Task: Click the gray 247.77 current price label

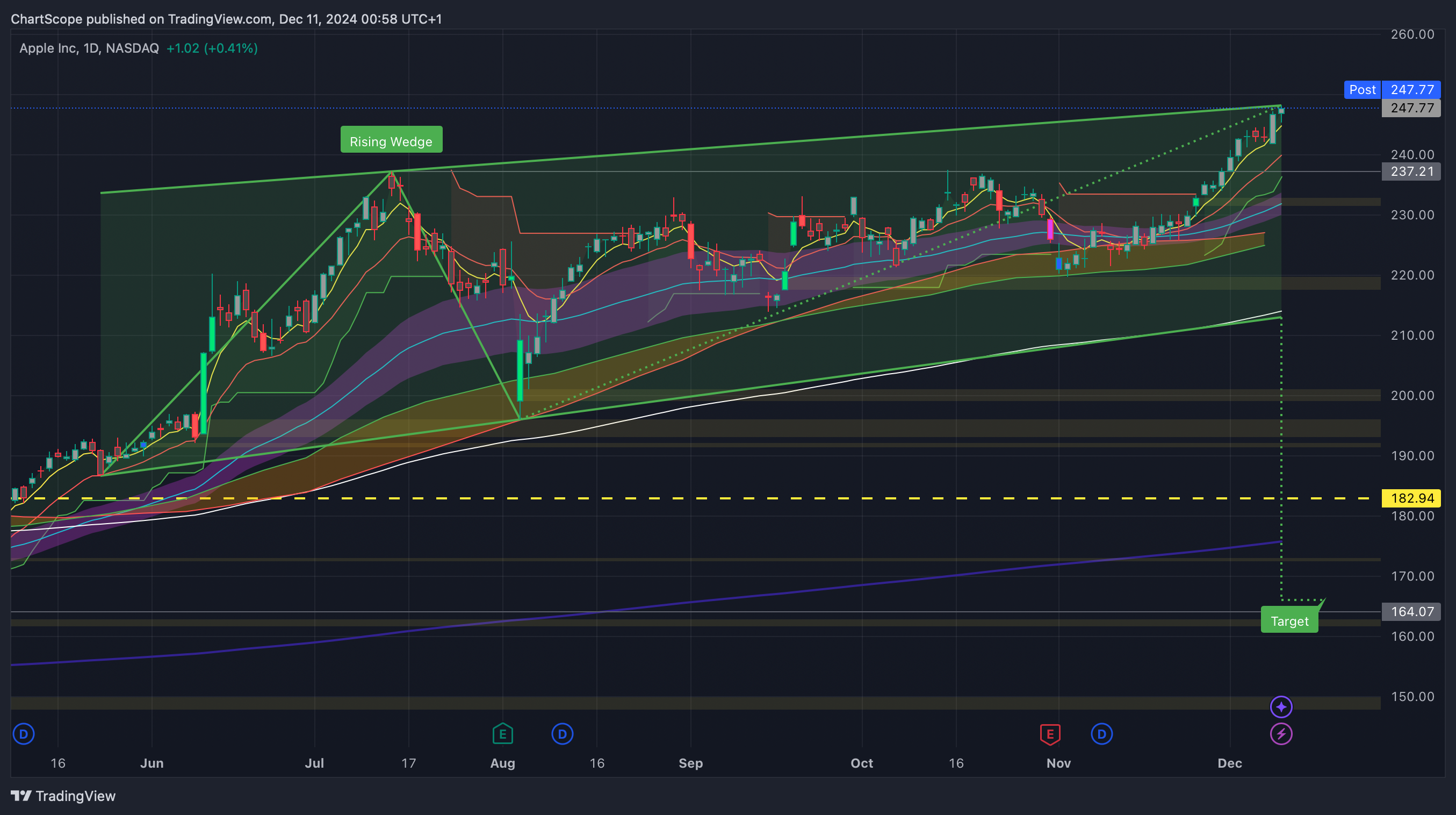Action: (x=1411, y=108)
